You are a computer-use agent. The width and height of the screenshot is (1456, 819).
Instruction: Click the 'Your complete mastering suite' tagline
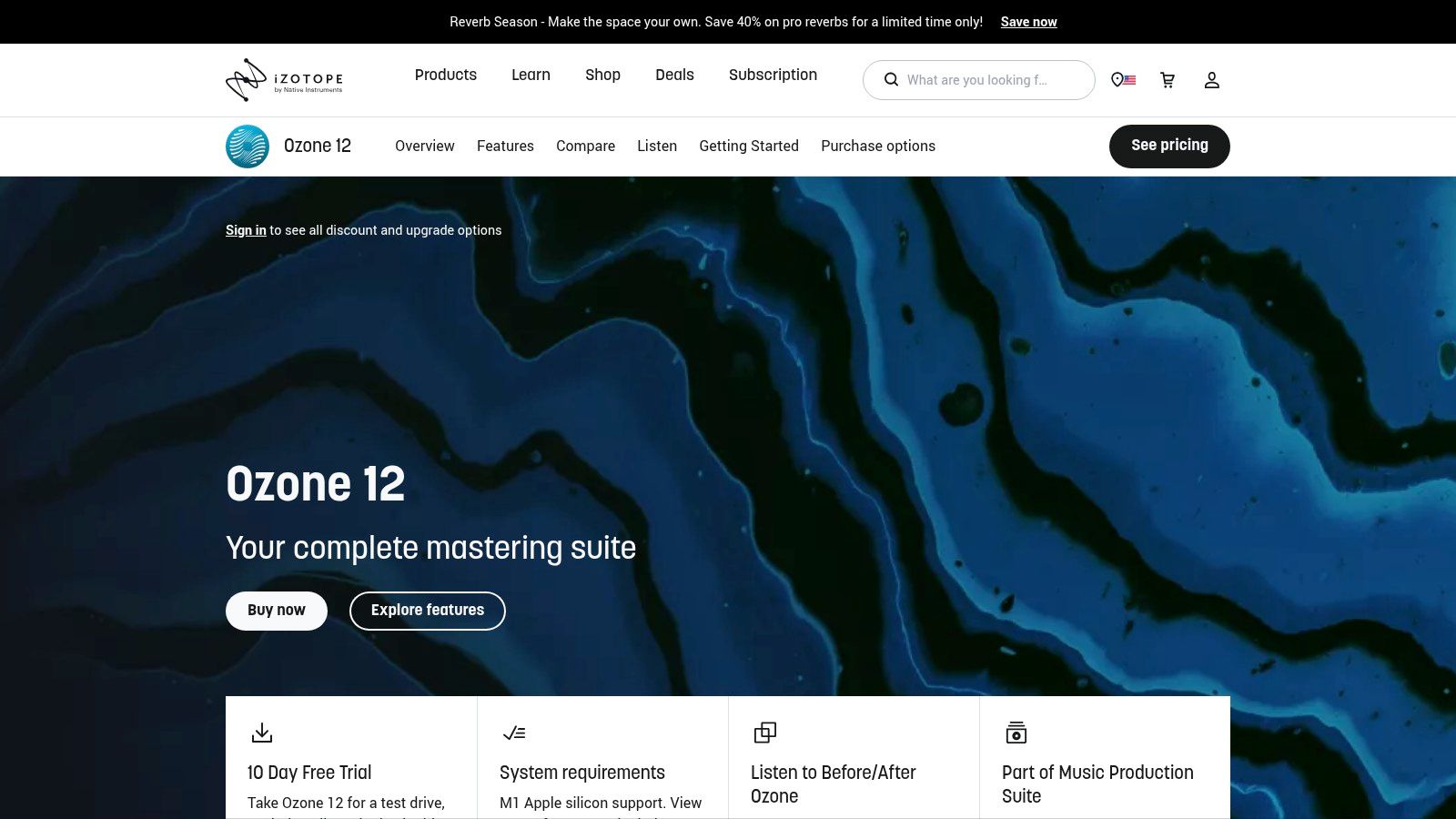click(x=430, y=548)
